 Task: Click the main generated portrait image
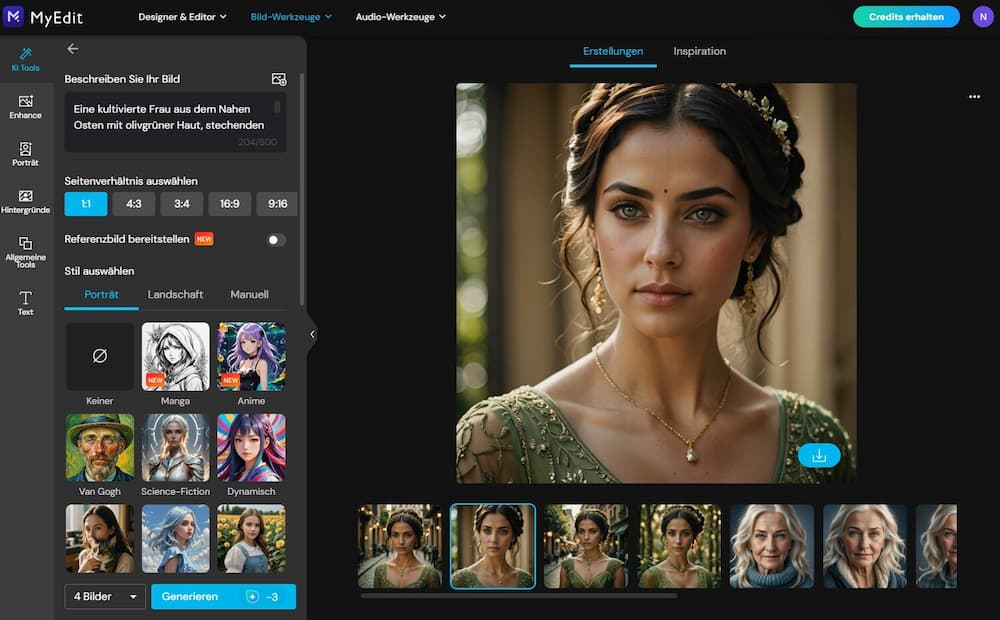point(656,283)
